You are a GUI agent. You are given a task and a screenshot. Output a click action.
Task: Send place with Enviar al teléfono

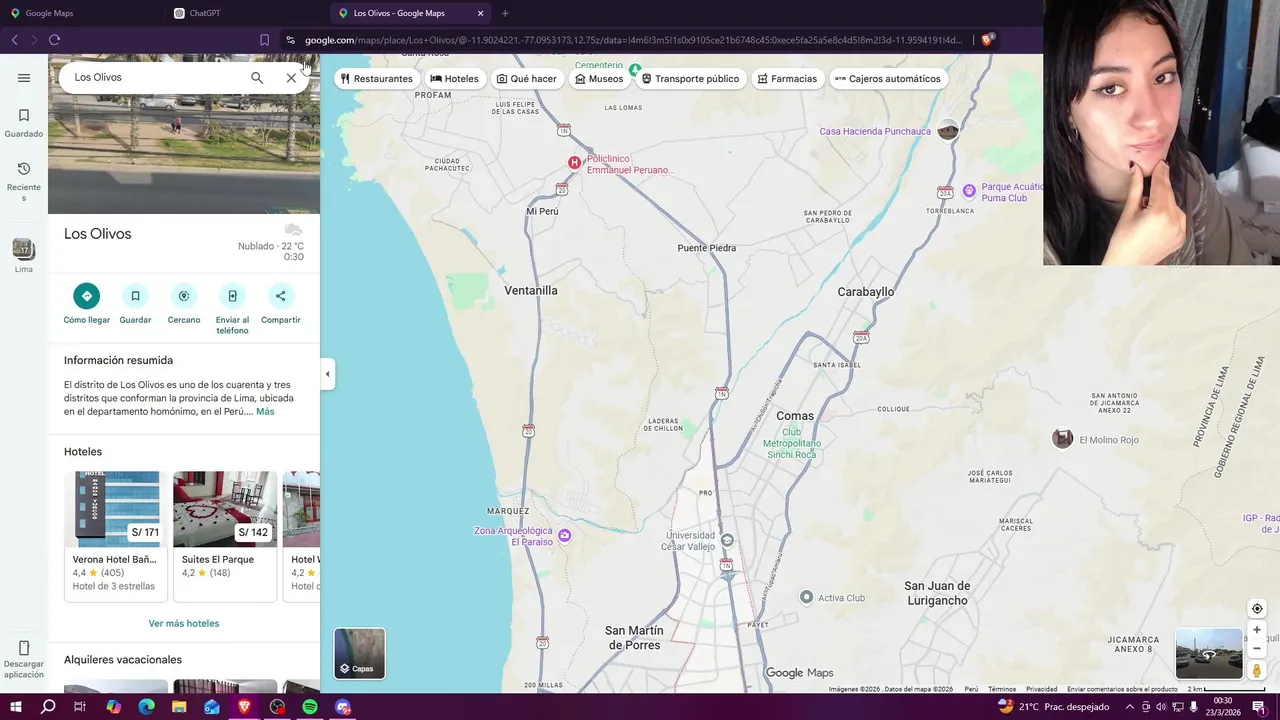coord(232,310)
